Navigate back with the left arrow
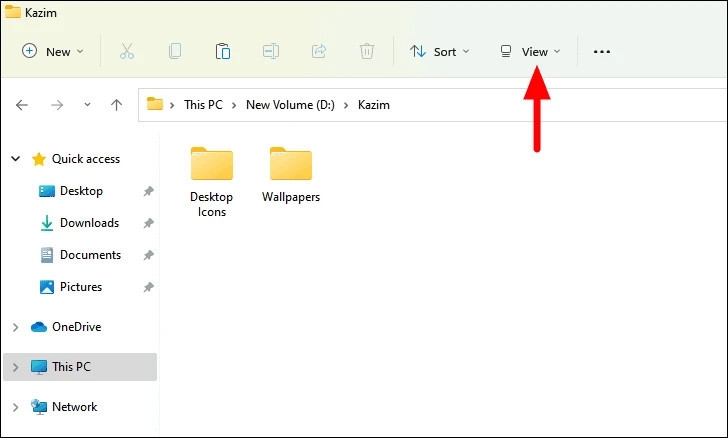728x438 pixels. (x=22, y=105)
